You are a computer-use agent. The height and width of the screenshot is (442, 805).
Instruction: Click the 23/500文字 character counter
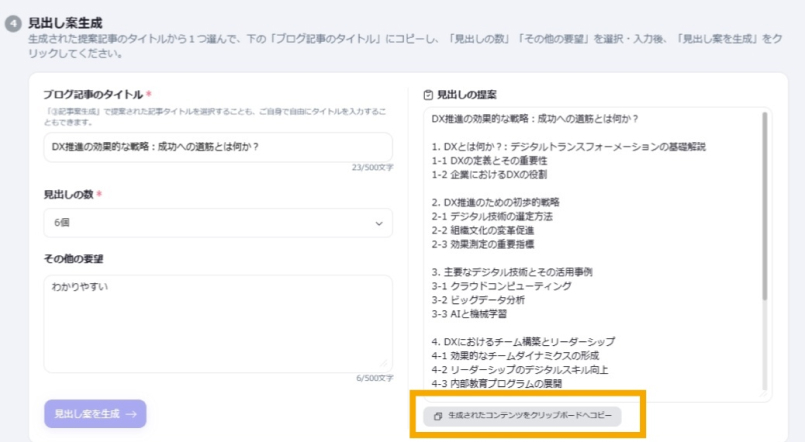[x=371, y=167]
